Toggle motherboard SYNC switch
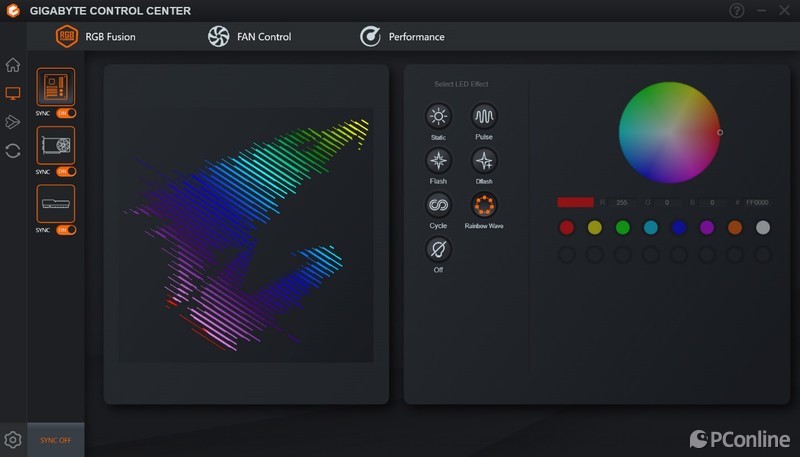Screen dimensions: 800x457 point(66,113)
